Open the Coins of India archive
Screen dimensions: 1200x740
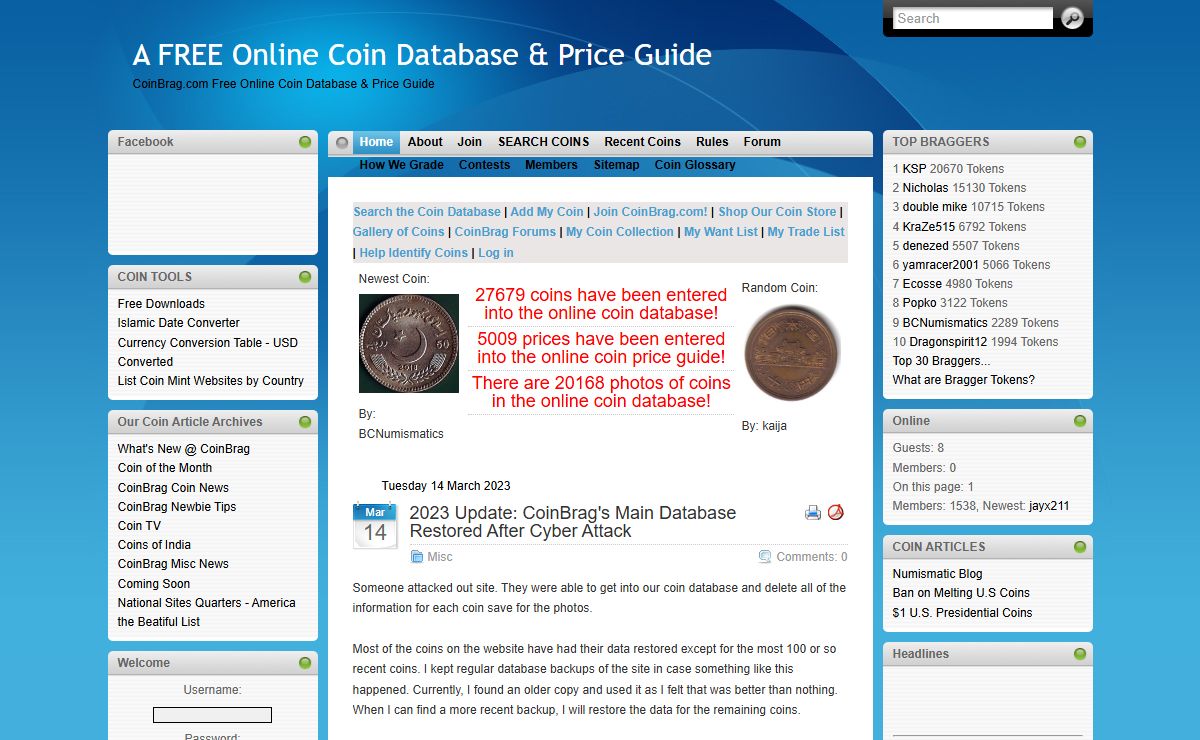[154, 545]
